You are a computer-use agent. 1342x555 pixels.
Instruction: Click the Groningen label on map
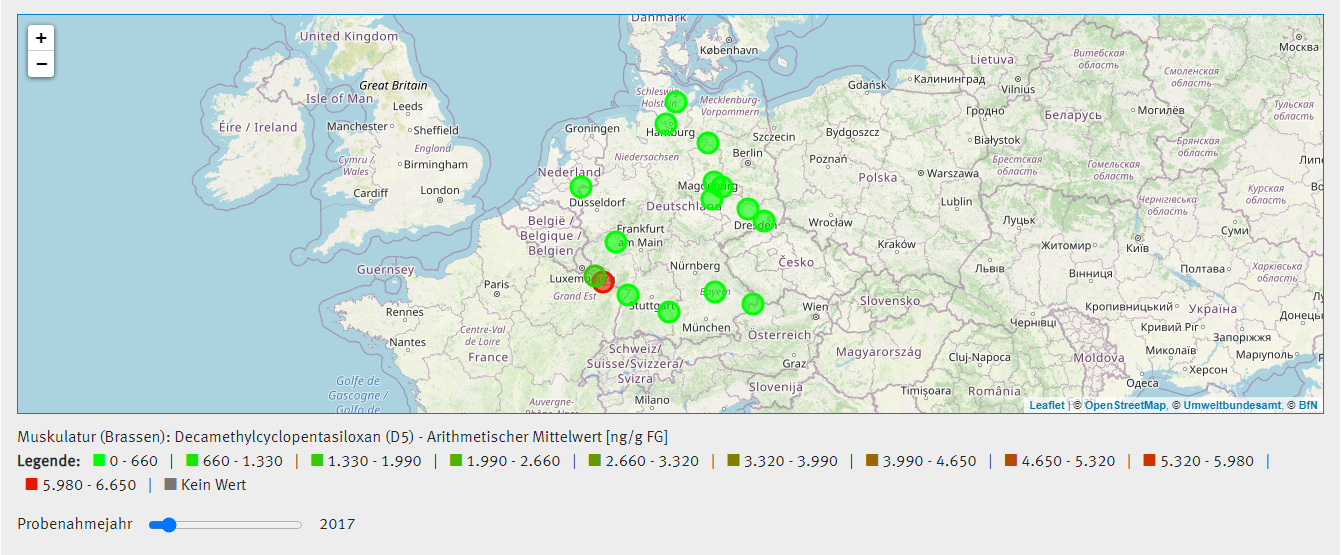pyautogui.click(x=593, y=128)
